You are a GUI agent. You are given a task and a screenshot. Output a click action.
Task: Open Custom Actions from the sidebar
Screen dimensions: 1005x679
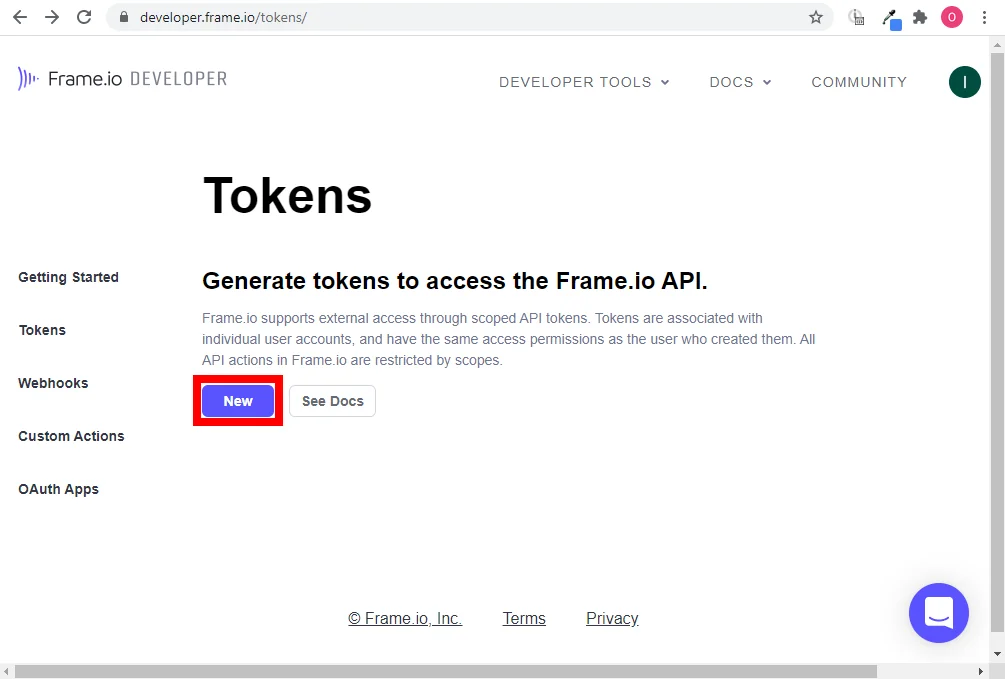click(71, 436)
